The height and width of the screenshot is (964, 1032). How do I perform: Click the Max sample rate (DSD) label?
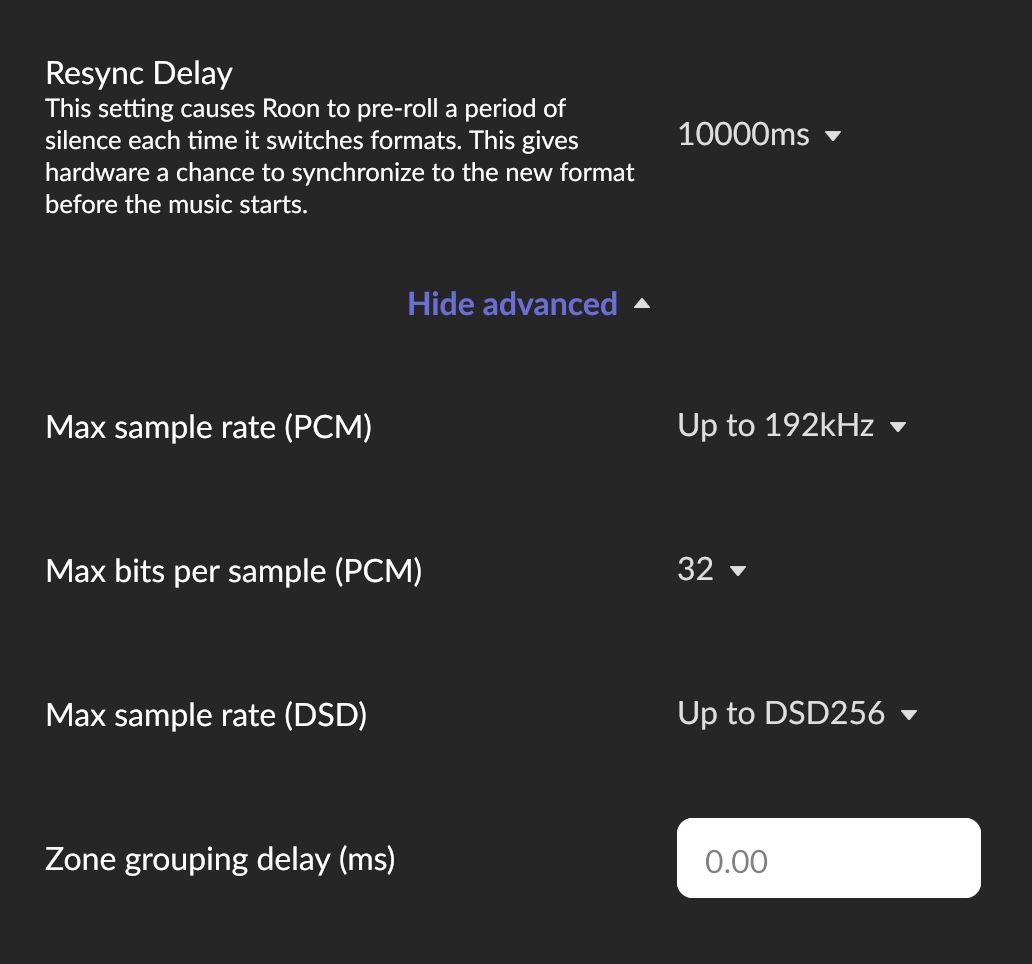[206, 715]
